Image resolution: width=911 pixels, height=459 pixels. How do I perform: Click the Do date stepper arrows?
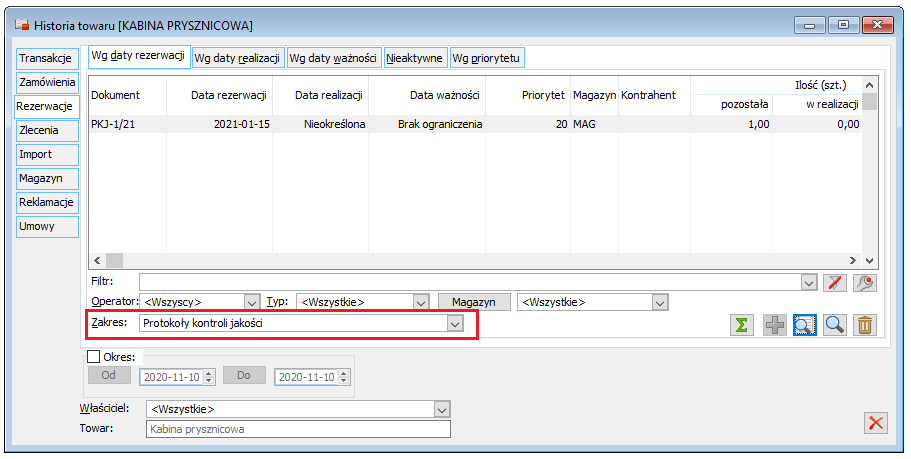pyautogui.click(x=344, y=377)
